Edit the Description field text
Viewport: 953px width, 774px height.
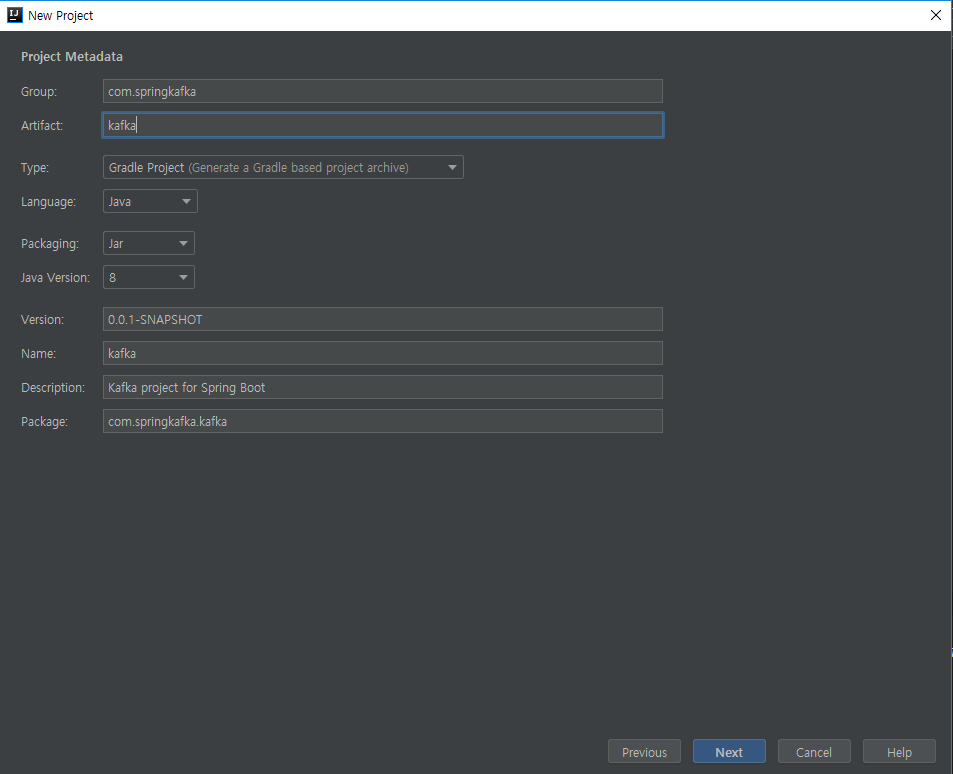coord(383,387)
